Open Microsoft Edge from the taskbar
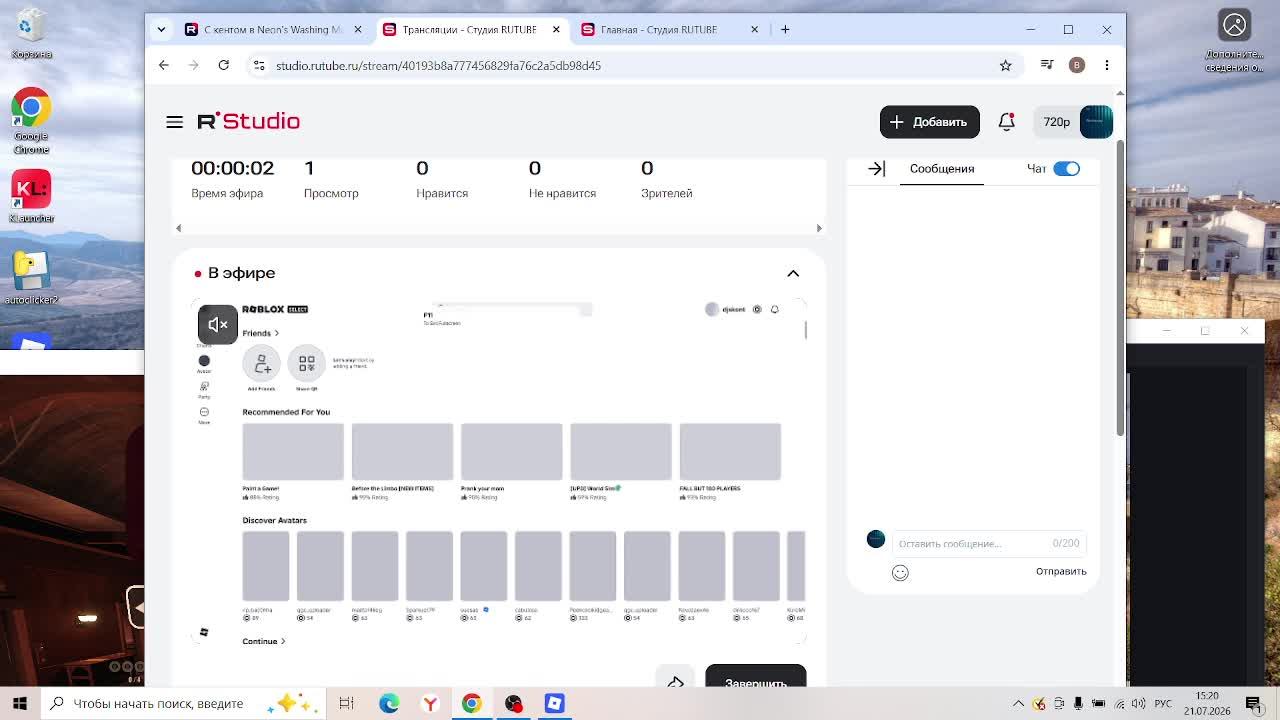 coord(389,703)
